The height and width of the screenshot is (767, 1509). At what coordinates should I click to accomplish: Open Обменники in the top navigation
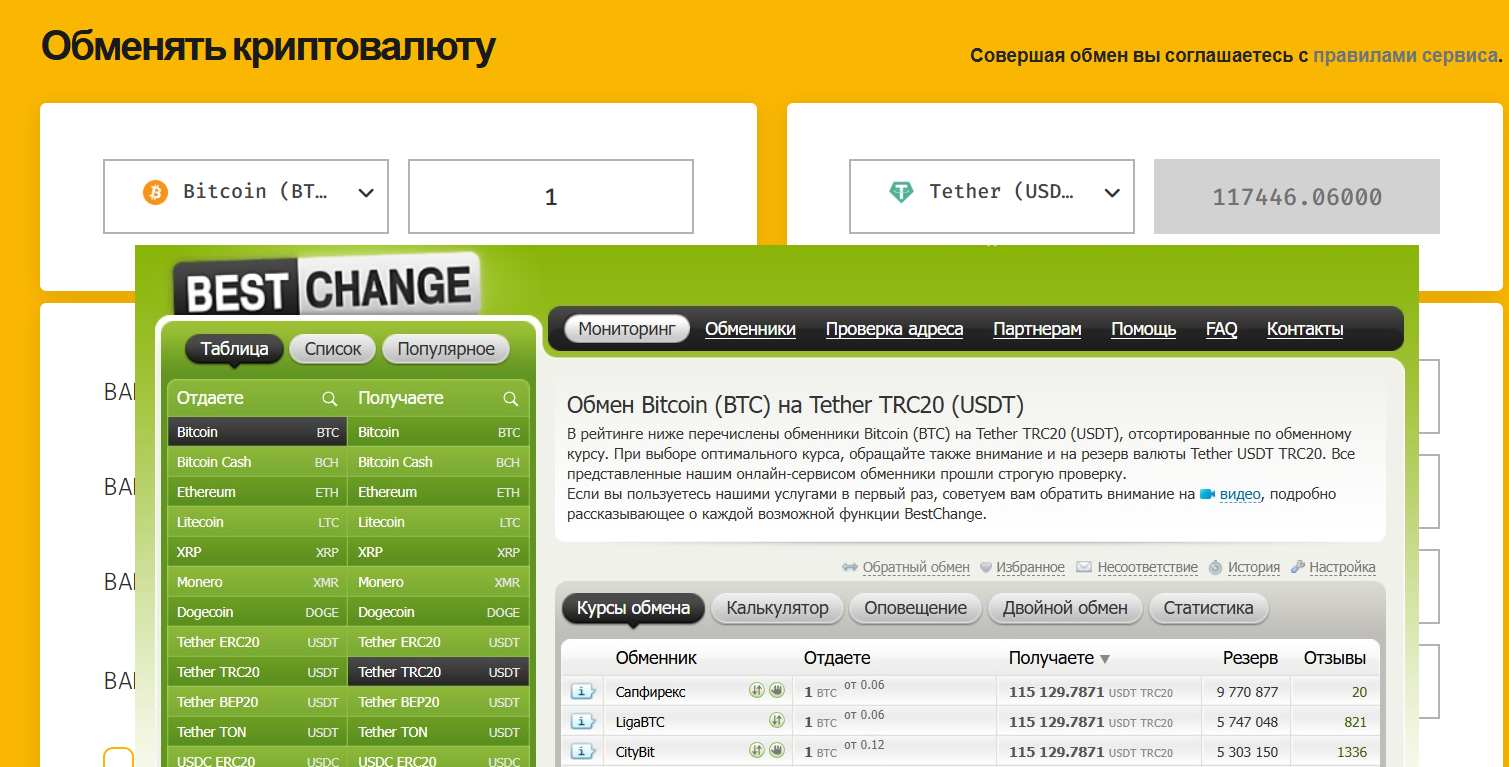tap(750, 329)
